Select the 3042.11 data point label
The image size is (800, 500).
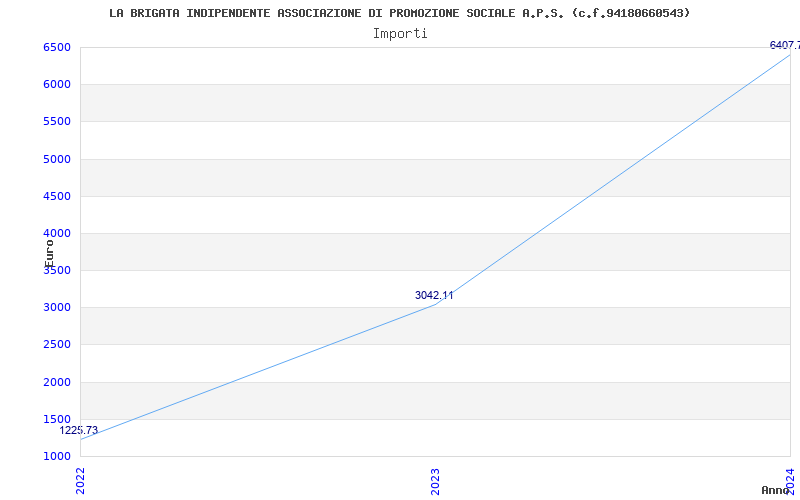[434, 295]
